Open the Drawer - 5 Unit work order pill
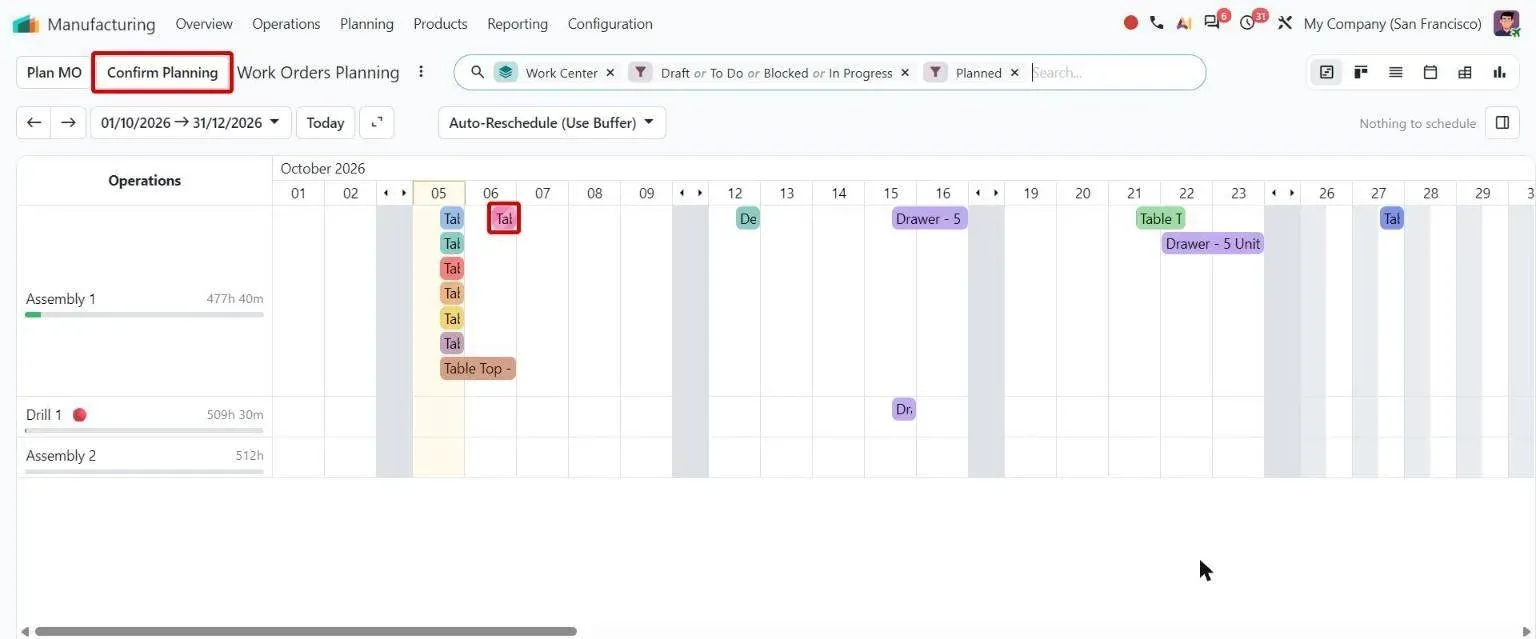The image size is (1536, 639). [x=1213, y=243]
